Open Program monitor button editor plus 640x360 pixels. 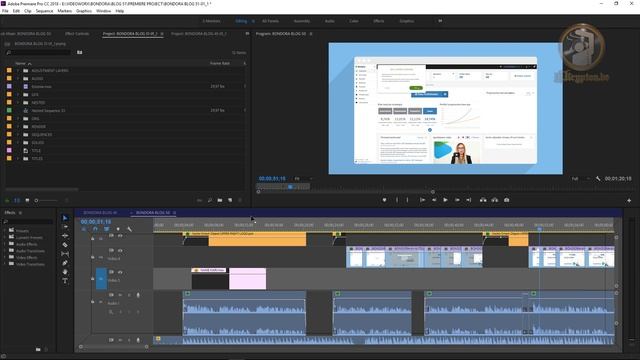[629, 200]
